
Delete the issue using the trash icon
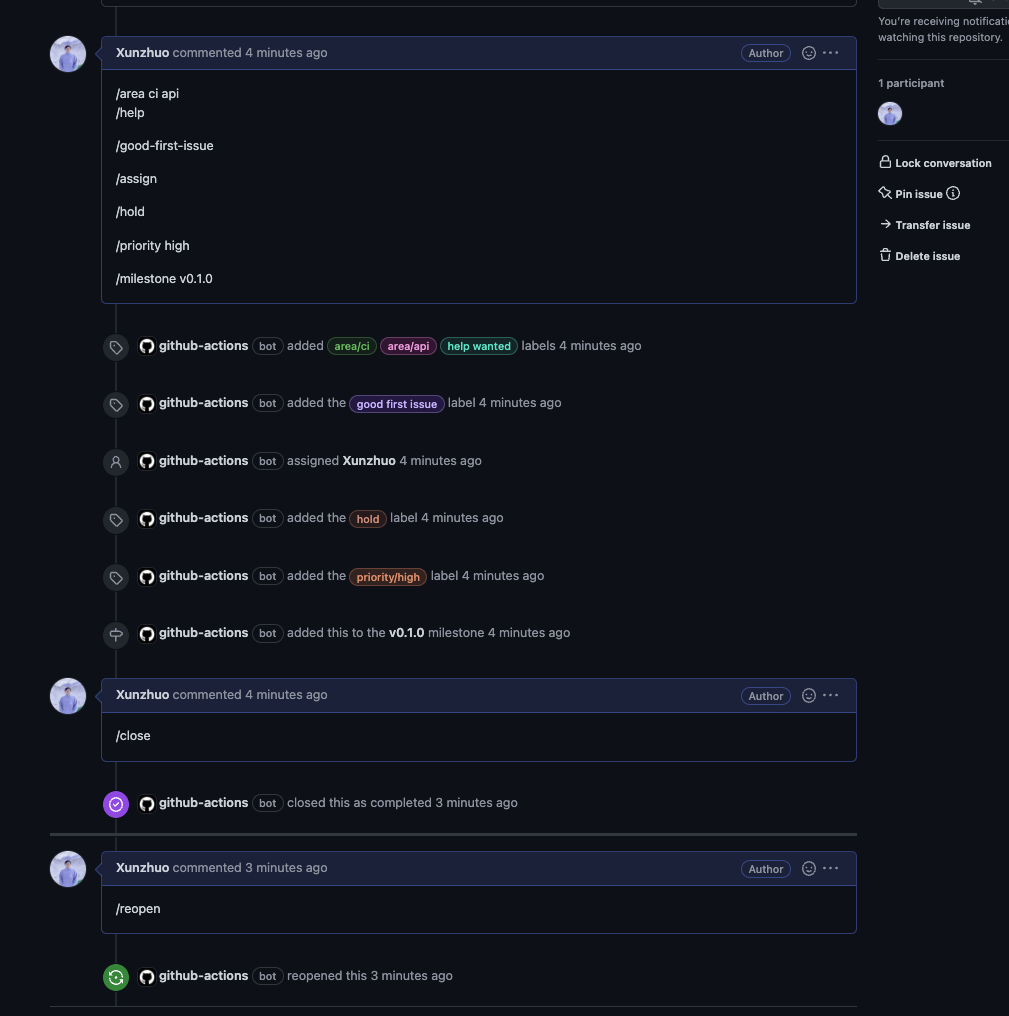886,255
